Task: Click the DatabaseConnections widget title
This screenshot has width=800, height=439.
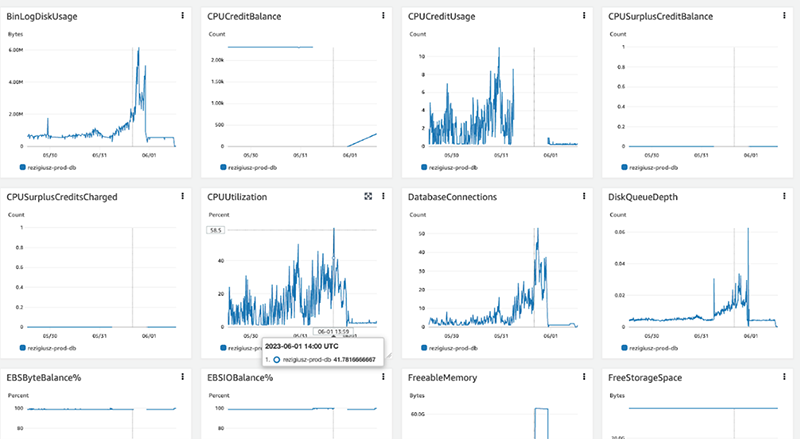Action: 452,197
